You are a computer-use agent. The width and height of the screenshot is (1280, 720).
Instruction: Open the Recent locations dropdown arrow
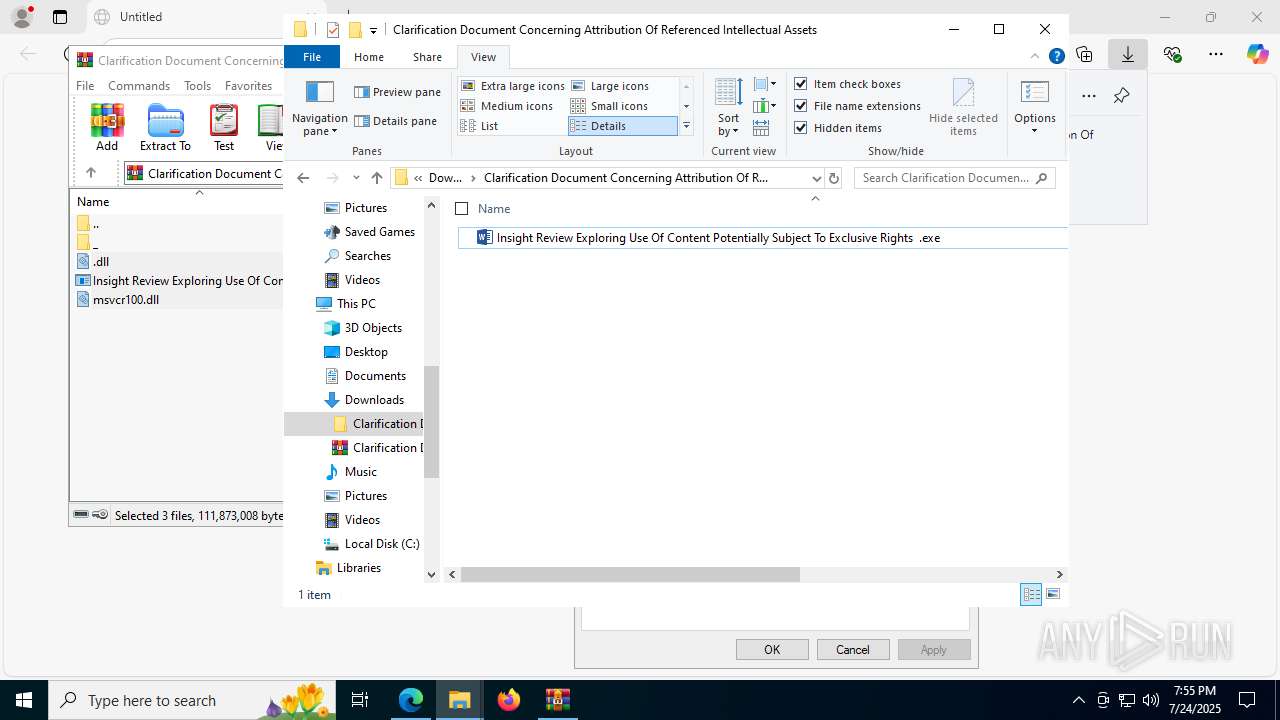pos(356,178)
